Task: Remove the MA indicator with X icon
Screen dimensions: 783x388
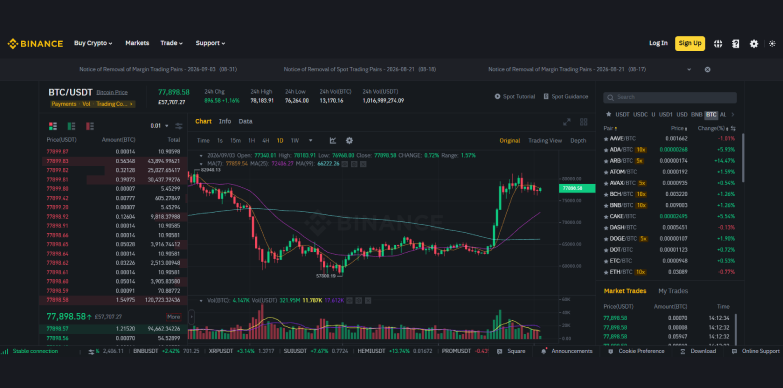Action: (x=363, y=163)
